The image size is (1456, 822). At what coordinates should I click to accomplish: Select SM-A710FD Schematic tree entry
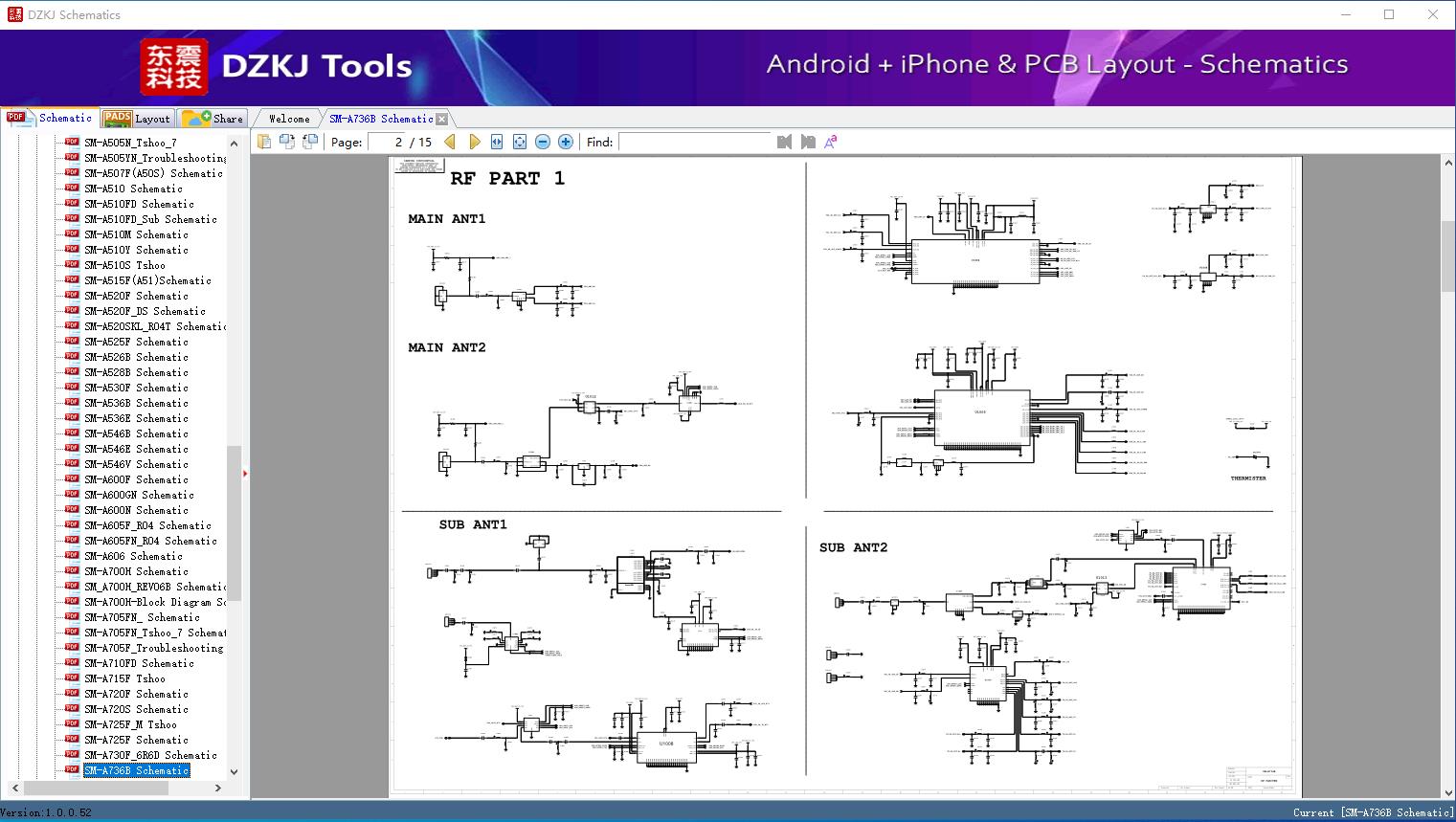tap(139, 663)
